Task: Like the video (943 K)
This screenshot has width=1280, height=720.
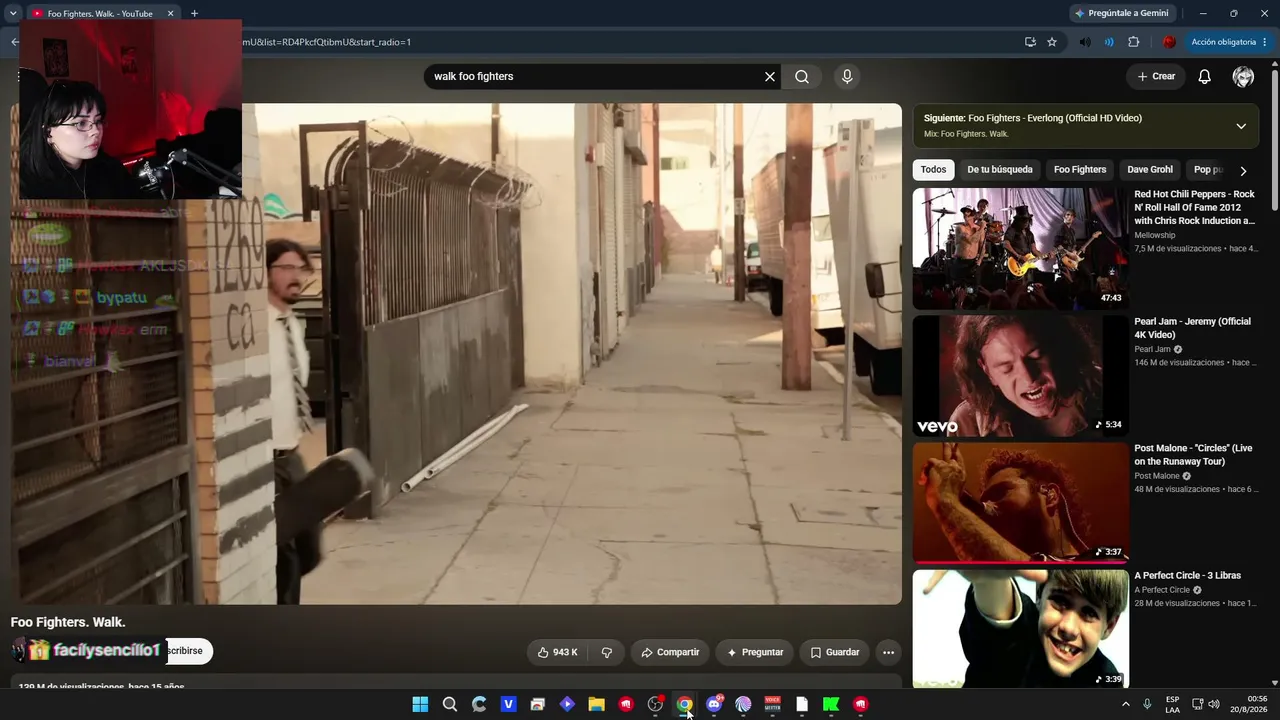Action: point(557,652)
